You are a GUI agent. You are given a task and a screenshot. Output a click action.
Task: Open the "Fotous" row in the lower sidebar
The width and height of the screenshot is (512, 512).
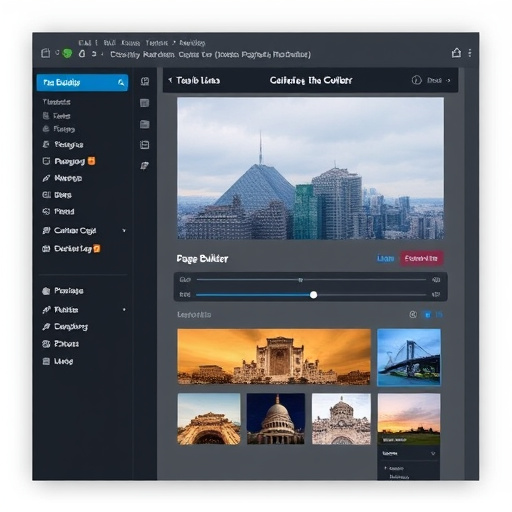pos(61,344)
